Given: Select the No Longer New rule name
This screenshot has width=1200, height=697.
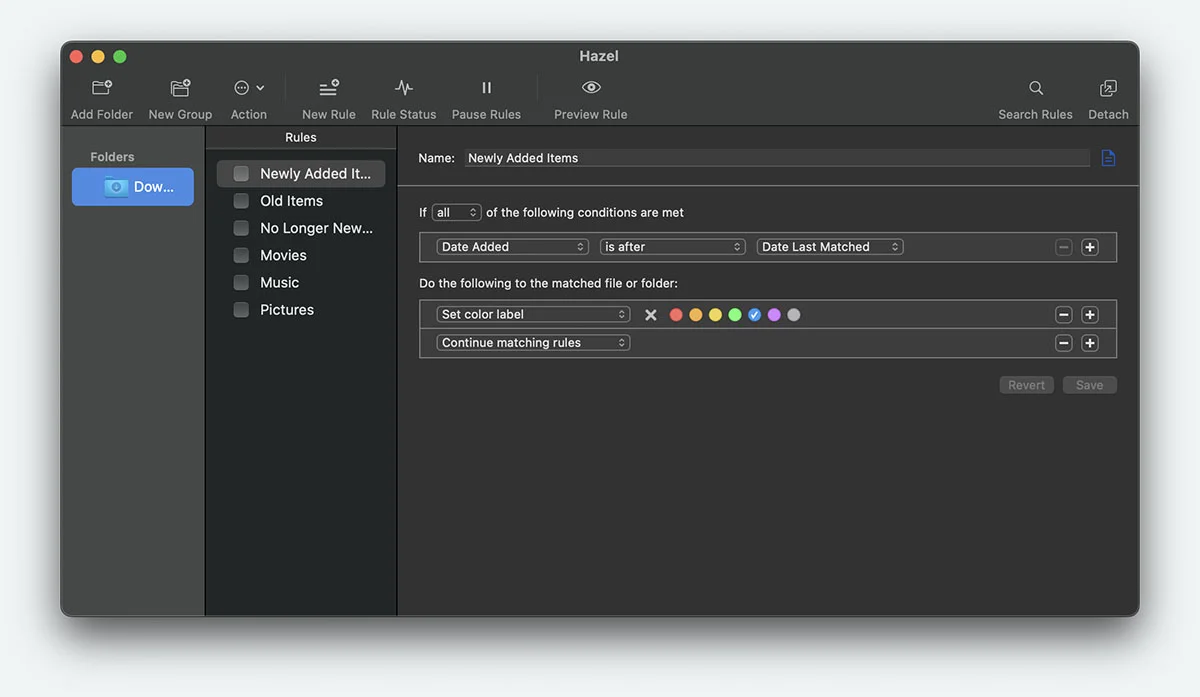Looking at the screenshot, I should coord(316,228).
